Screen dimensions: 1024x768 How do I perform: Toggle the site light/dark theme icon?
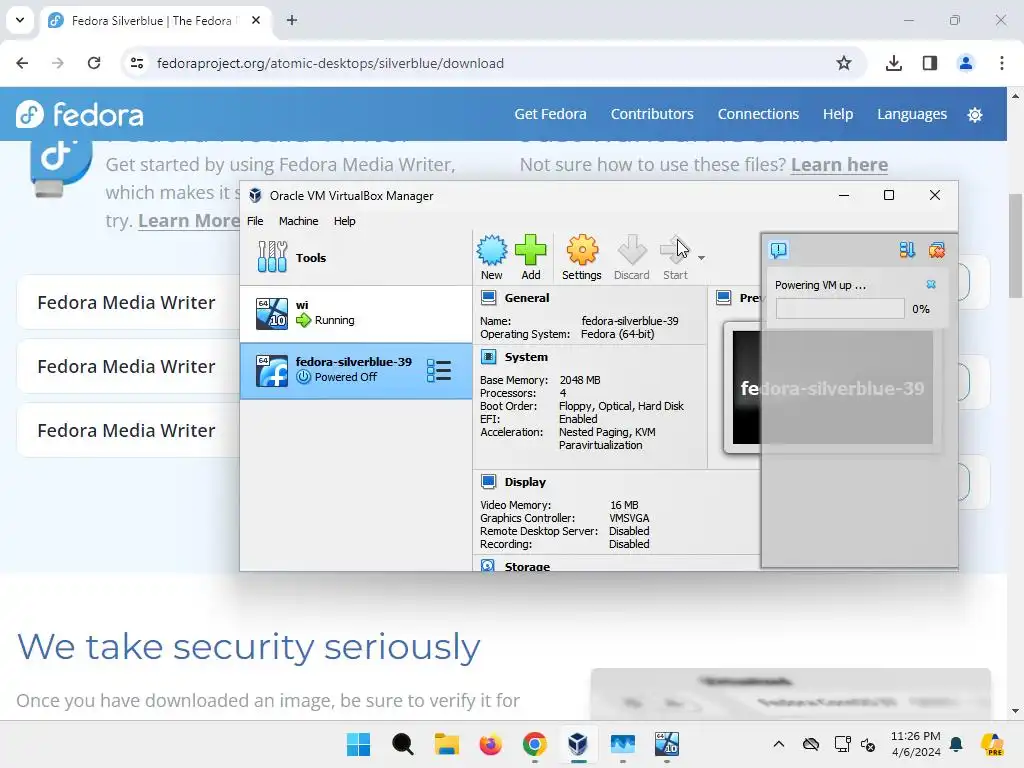tap(975, 115)
